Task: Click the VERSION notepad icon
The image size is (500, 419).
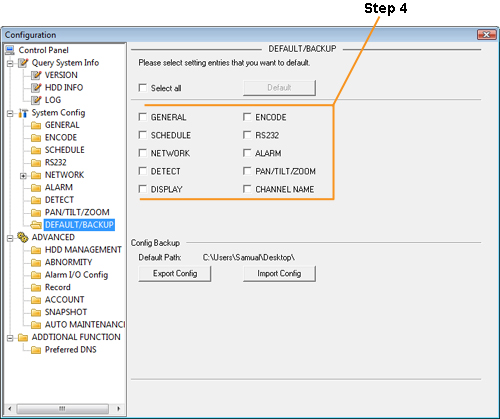Action: [x=36, y=75]
